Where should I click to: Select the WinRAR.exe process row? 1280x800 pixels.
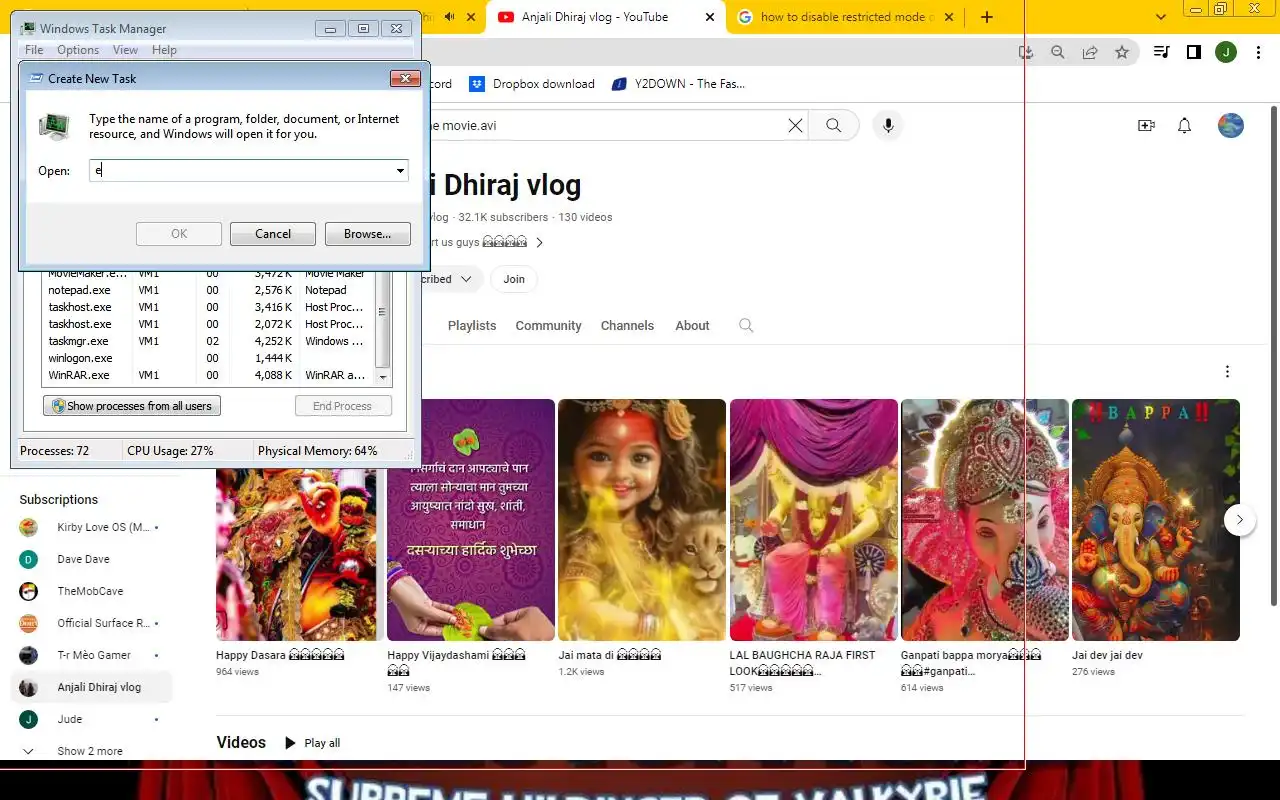[208, 375]
